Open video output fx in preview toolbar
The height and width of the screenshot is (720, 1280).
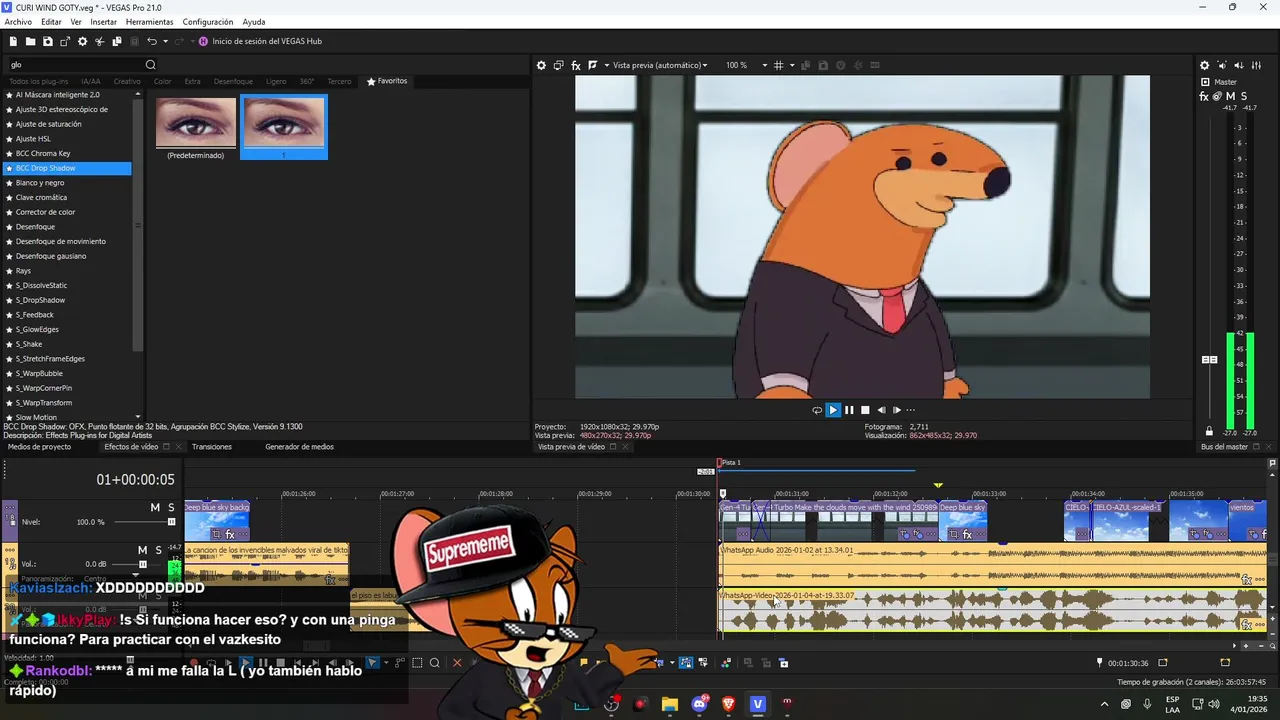click(576, 65)
